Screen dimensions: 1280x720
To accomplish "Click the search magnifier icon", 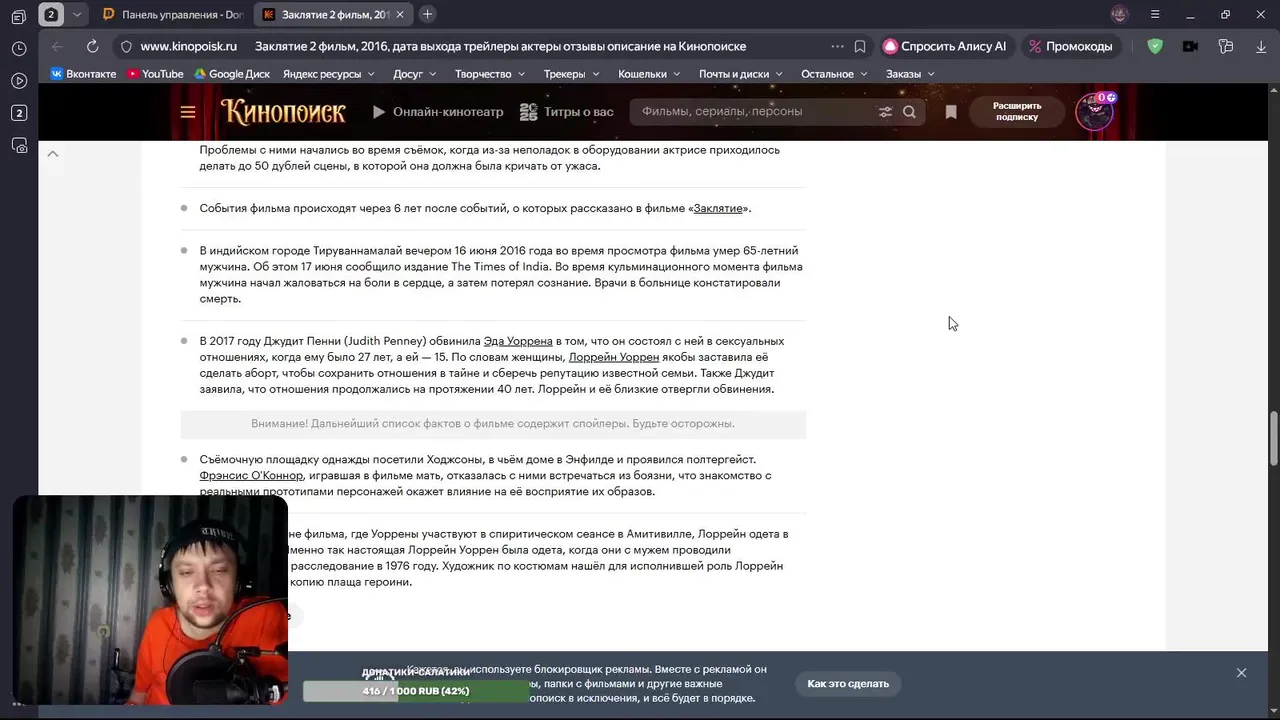I will [909, 112].
